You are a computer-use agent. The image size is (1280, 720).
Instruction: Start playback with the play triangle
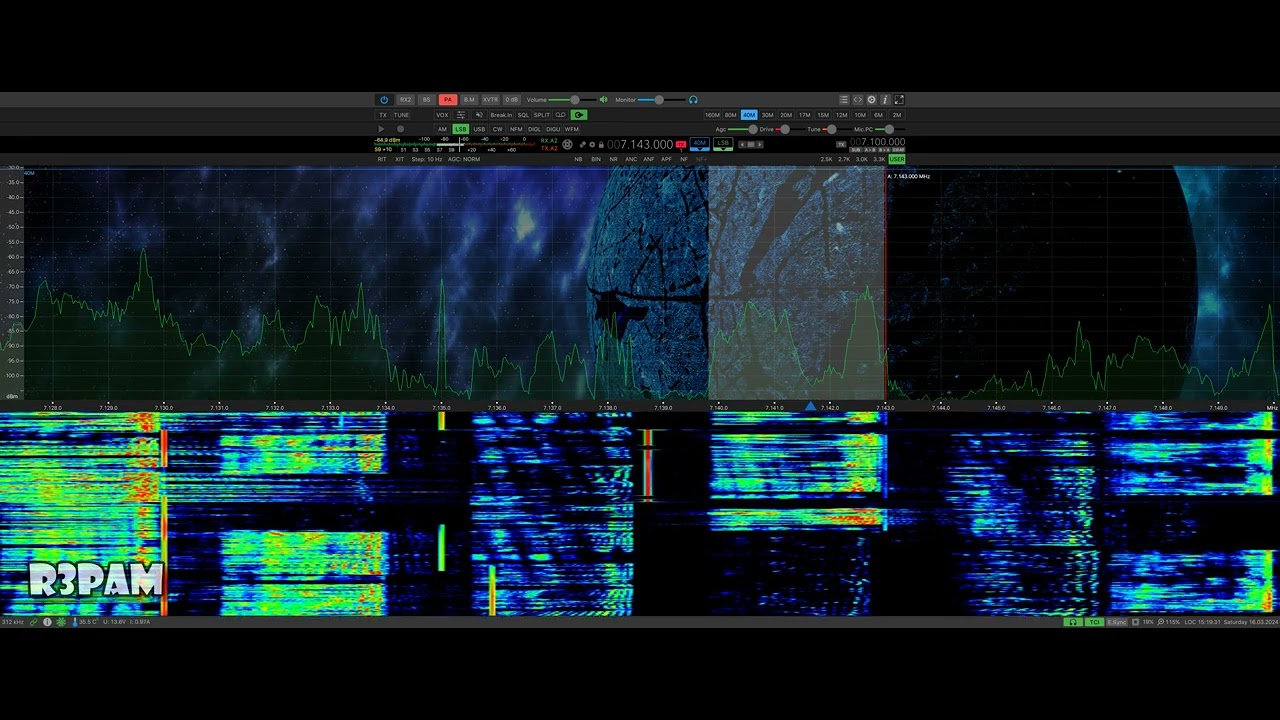381,129
